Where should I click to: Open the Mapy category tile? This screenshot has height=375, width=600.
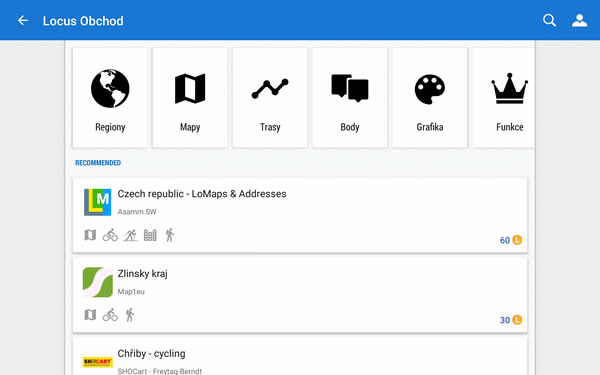[x=190, y=98]
